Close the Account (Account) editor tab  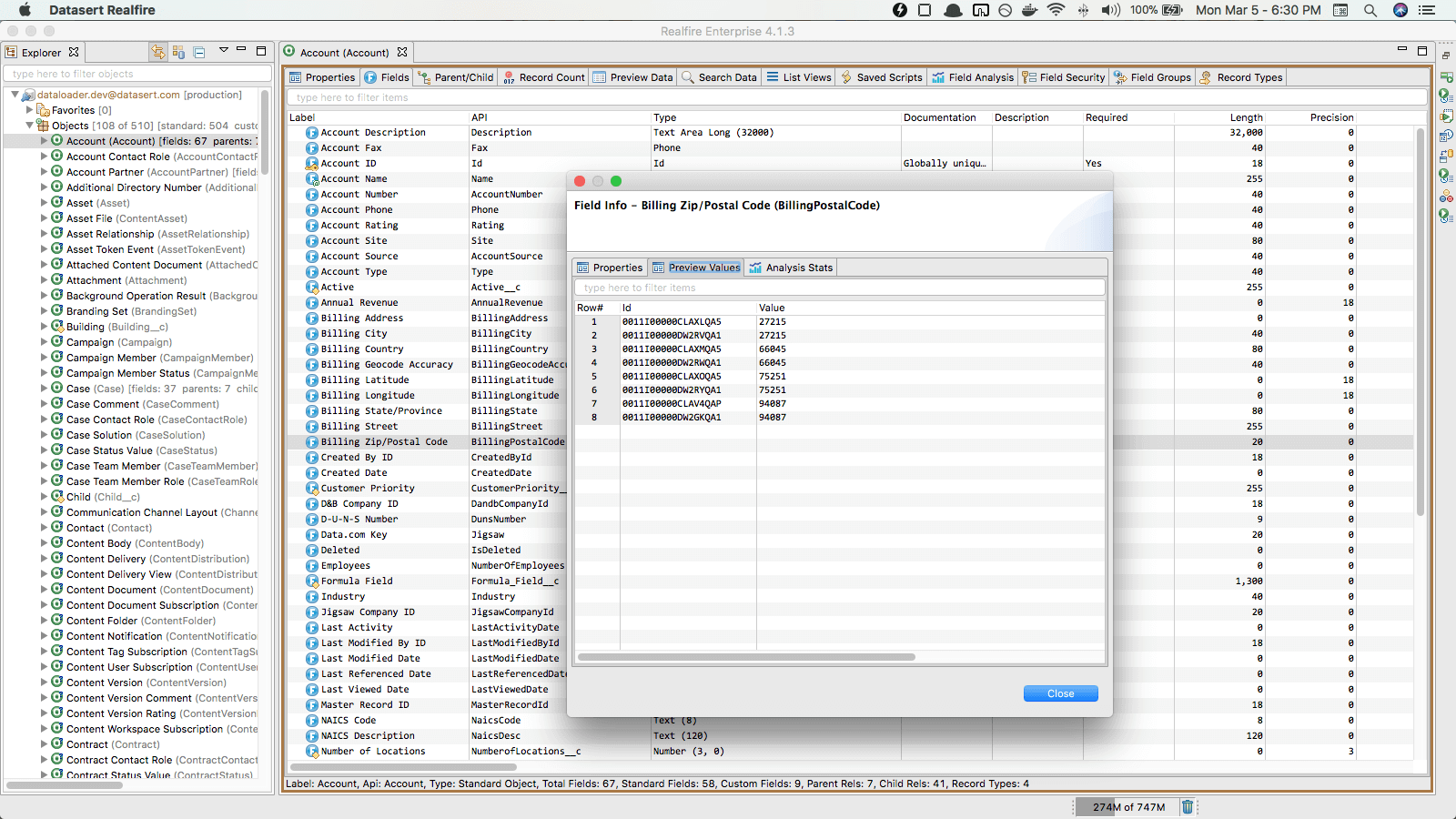tap(402, 52)
